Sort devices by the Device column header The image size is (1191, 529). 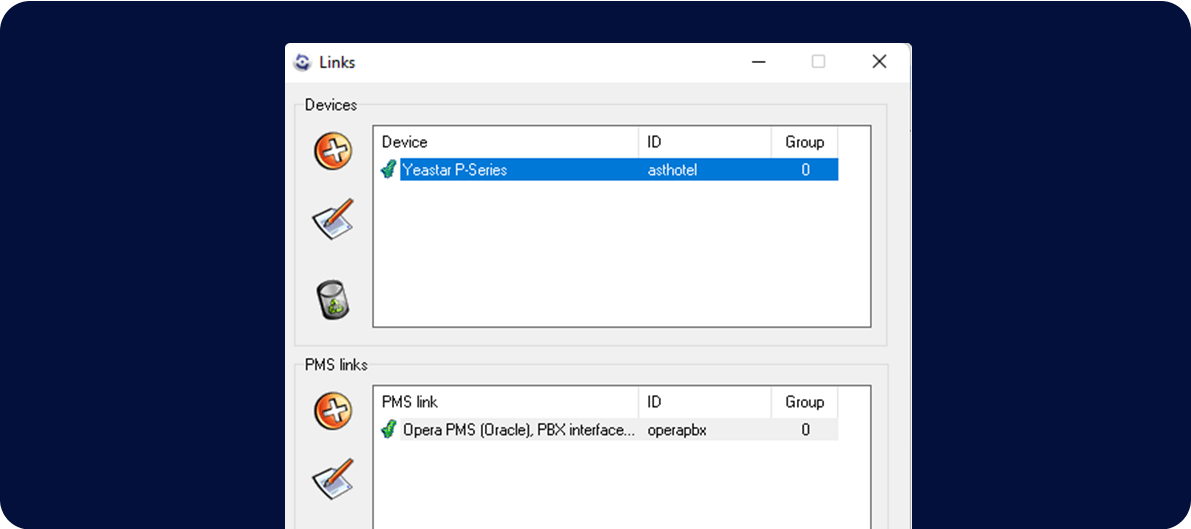pos(505,142)
